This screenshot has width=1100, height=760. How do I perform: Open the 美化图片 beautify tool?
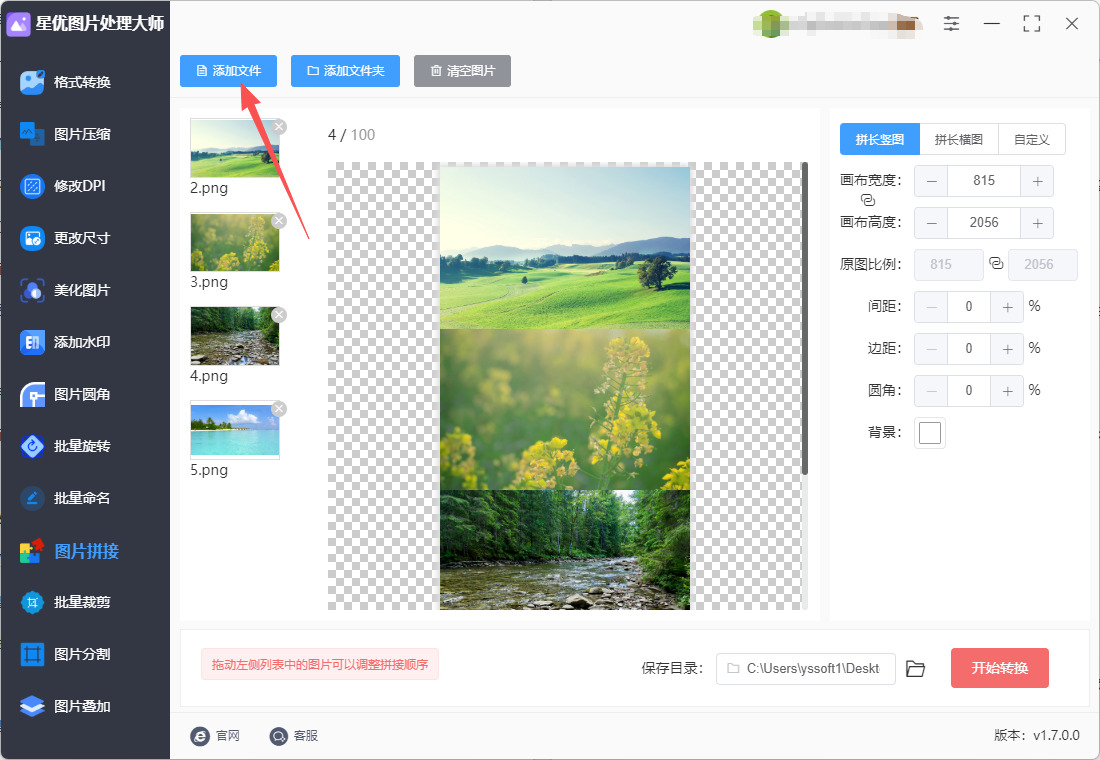click(66, 290)
